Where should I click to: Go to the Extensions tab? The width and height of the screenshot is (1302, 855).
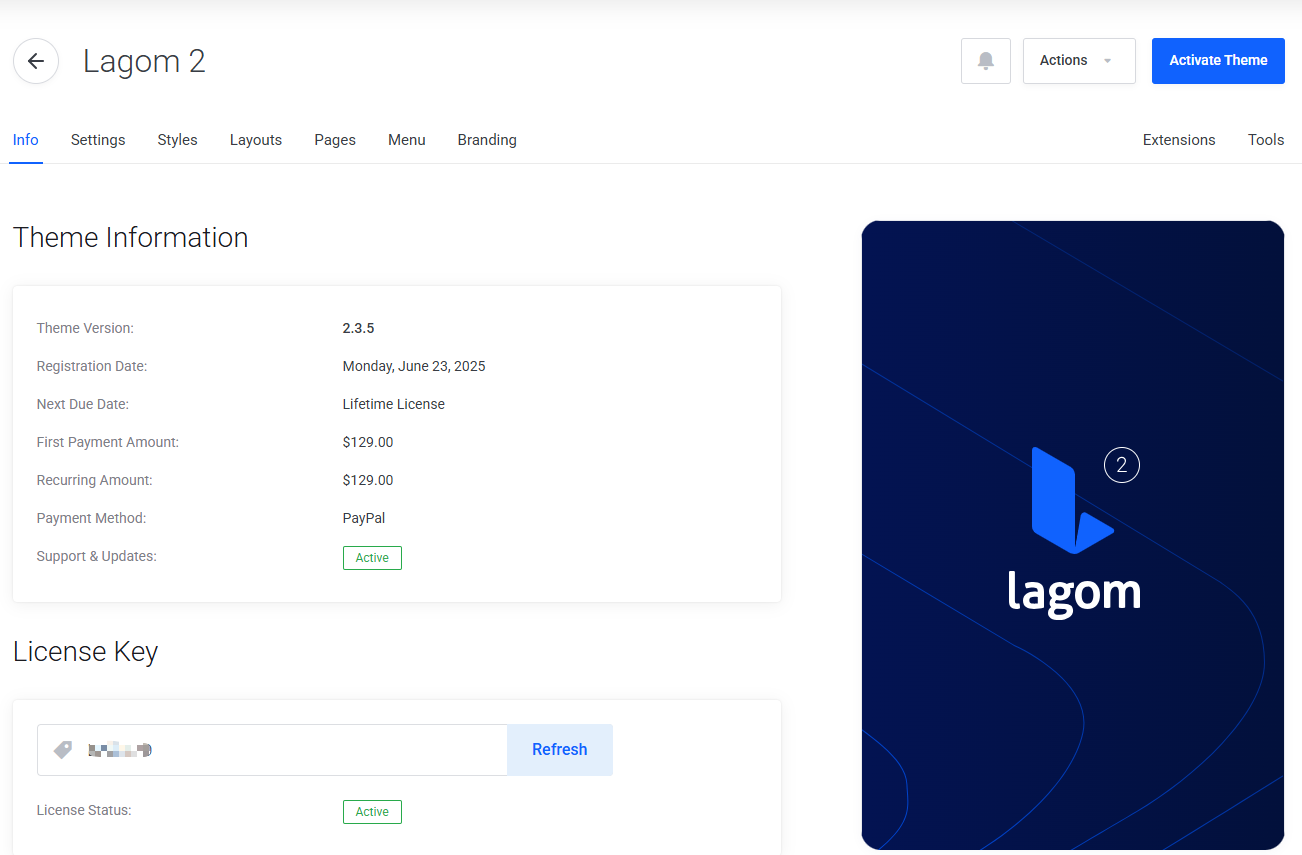[1179, 140]
